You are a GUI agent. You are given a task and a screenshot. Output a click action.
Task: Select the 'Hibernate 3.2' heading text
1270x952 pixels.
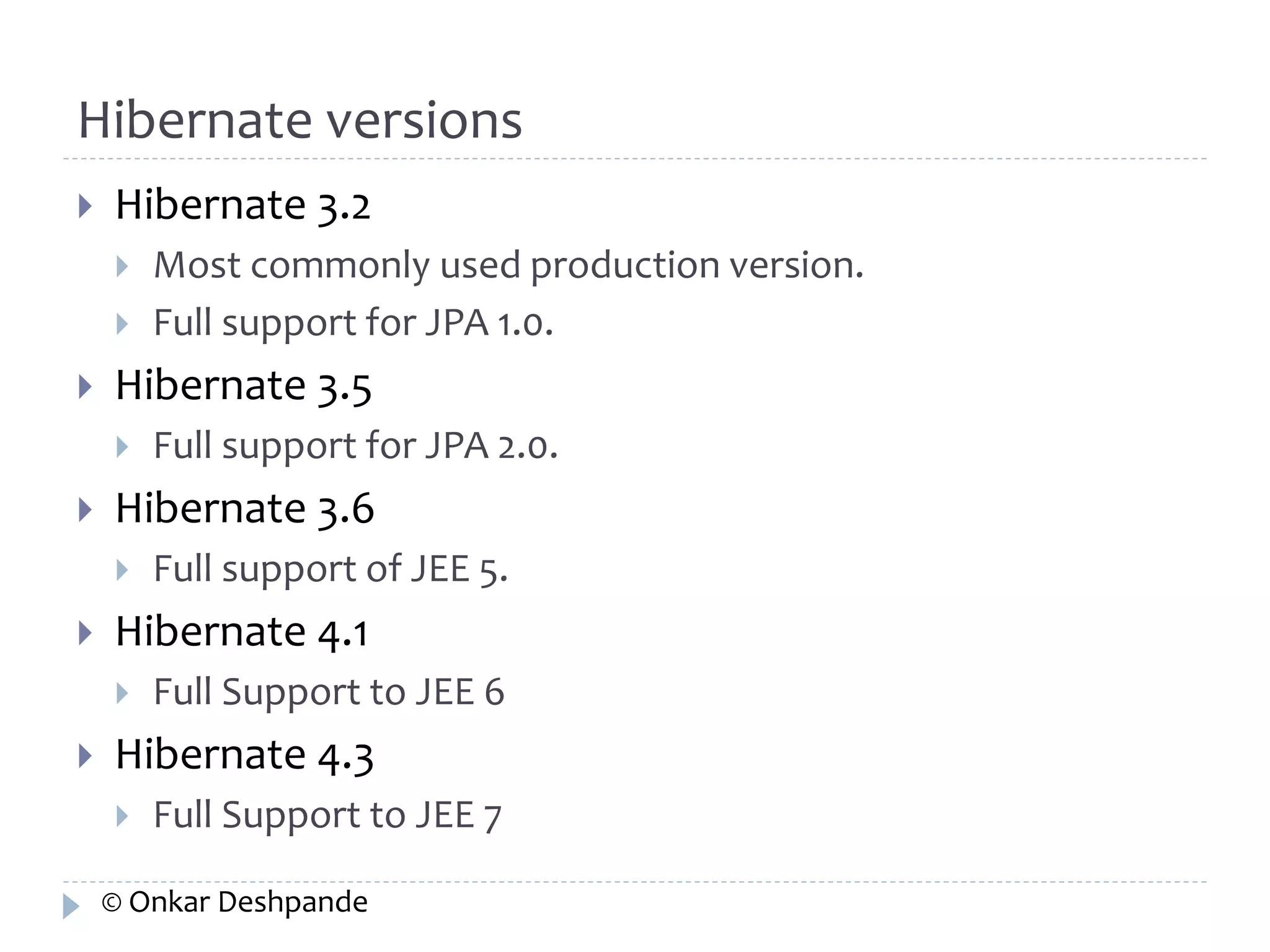pos(243,205)
